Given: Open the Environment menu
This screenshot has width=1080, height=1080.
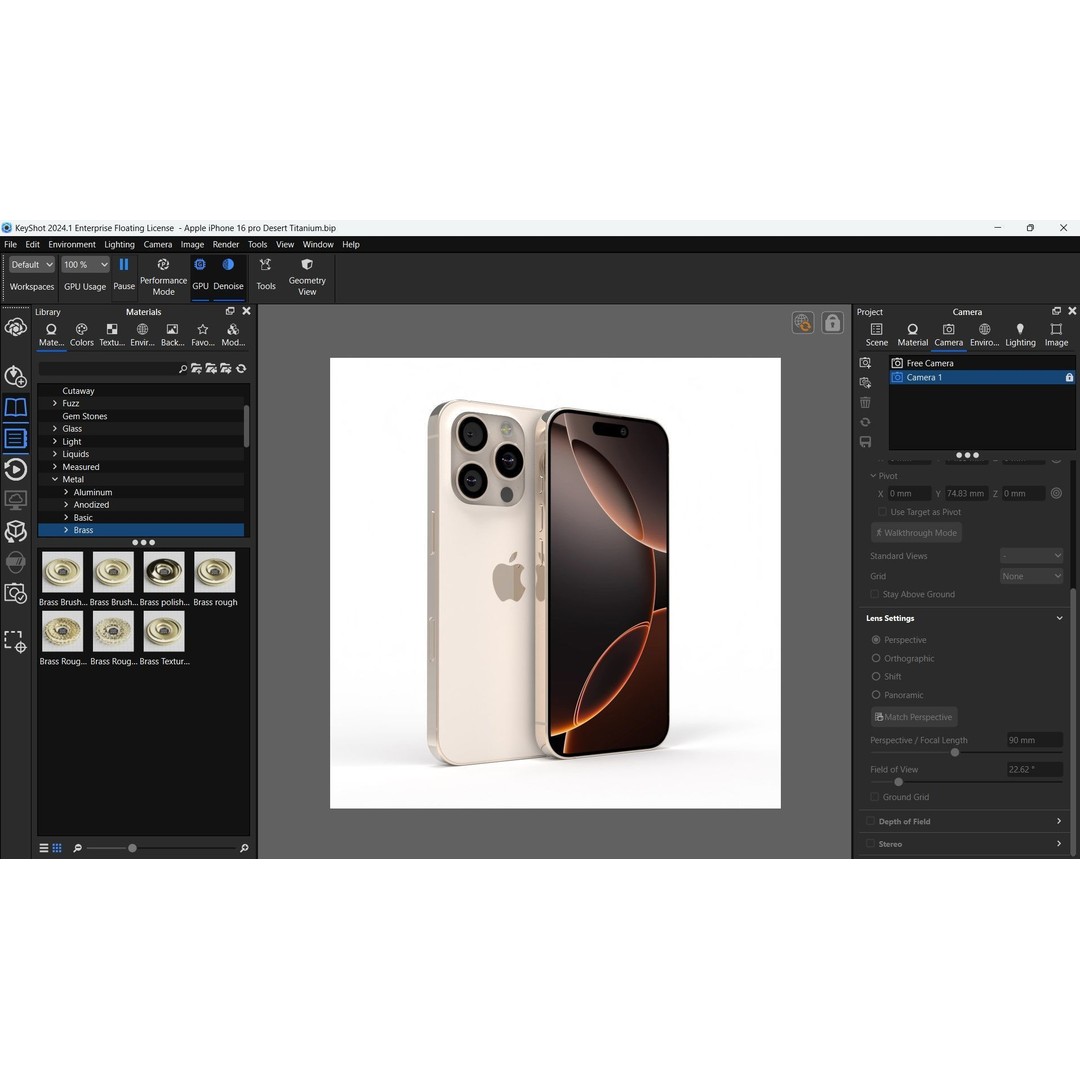Looking at the screenshot, I should click(x=72, y=245).
